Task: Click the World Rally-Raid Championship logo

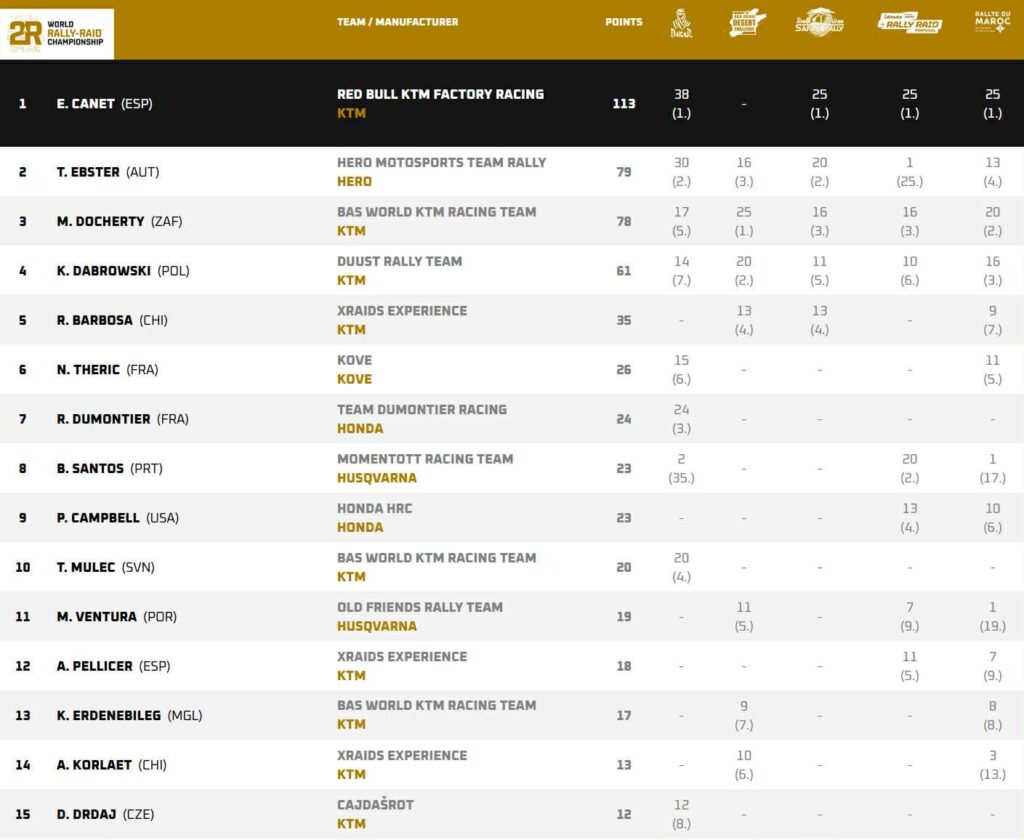Action: pos(58,34)
